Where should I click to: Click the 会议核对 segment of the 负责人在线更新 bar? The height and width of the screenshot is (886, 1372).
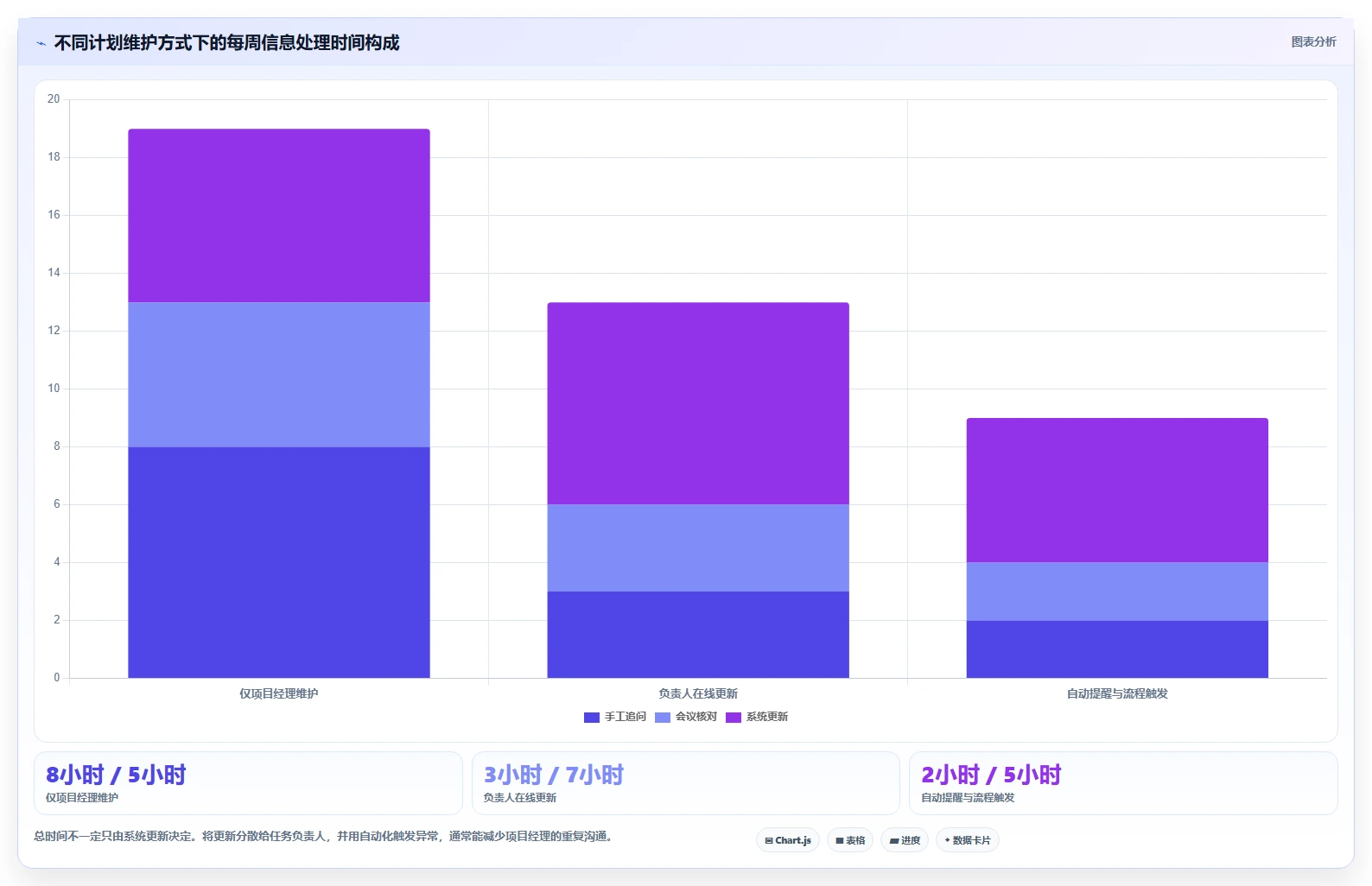coord(698,548)
